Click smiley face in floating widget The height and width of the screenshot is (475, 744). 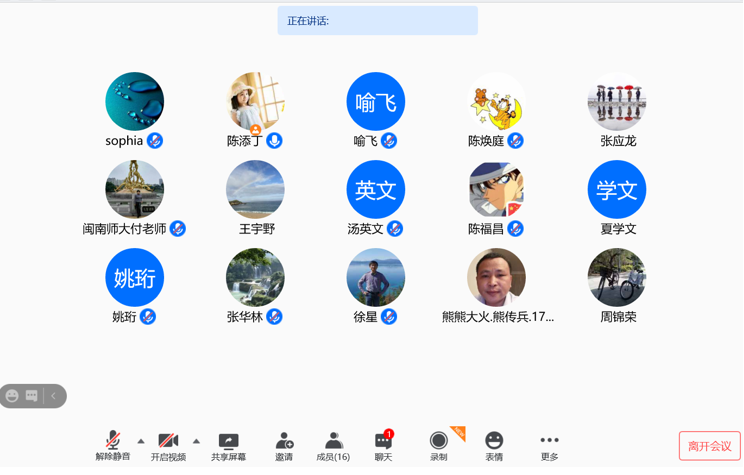pos(12,396)
